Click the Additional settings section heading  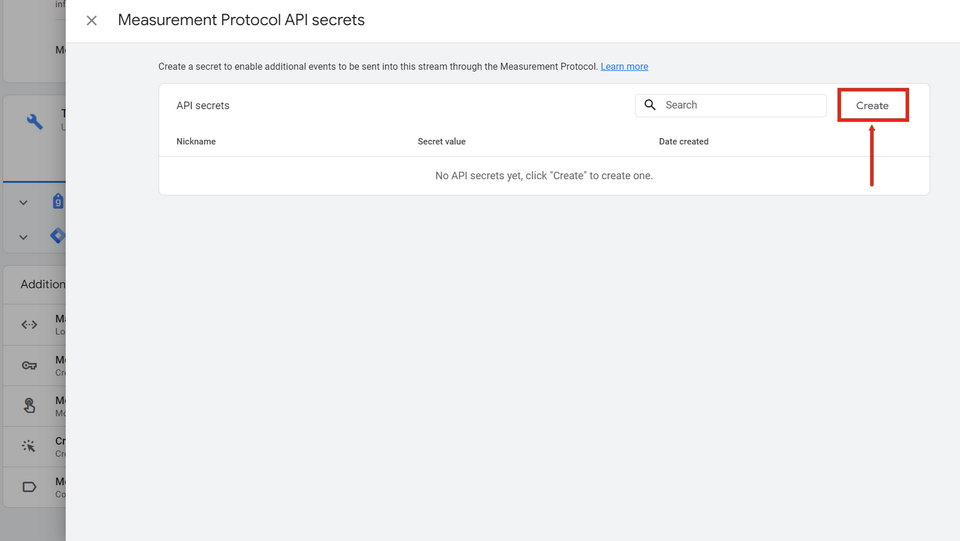(x=43, y=284)
